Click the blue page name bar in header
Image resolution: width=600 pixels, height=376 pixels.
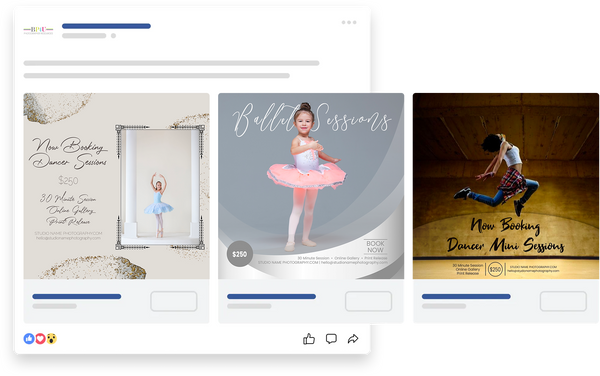106,26
